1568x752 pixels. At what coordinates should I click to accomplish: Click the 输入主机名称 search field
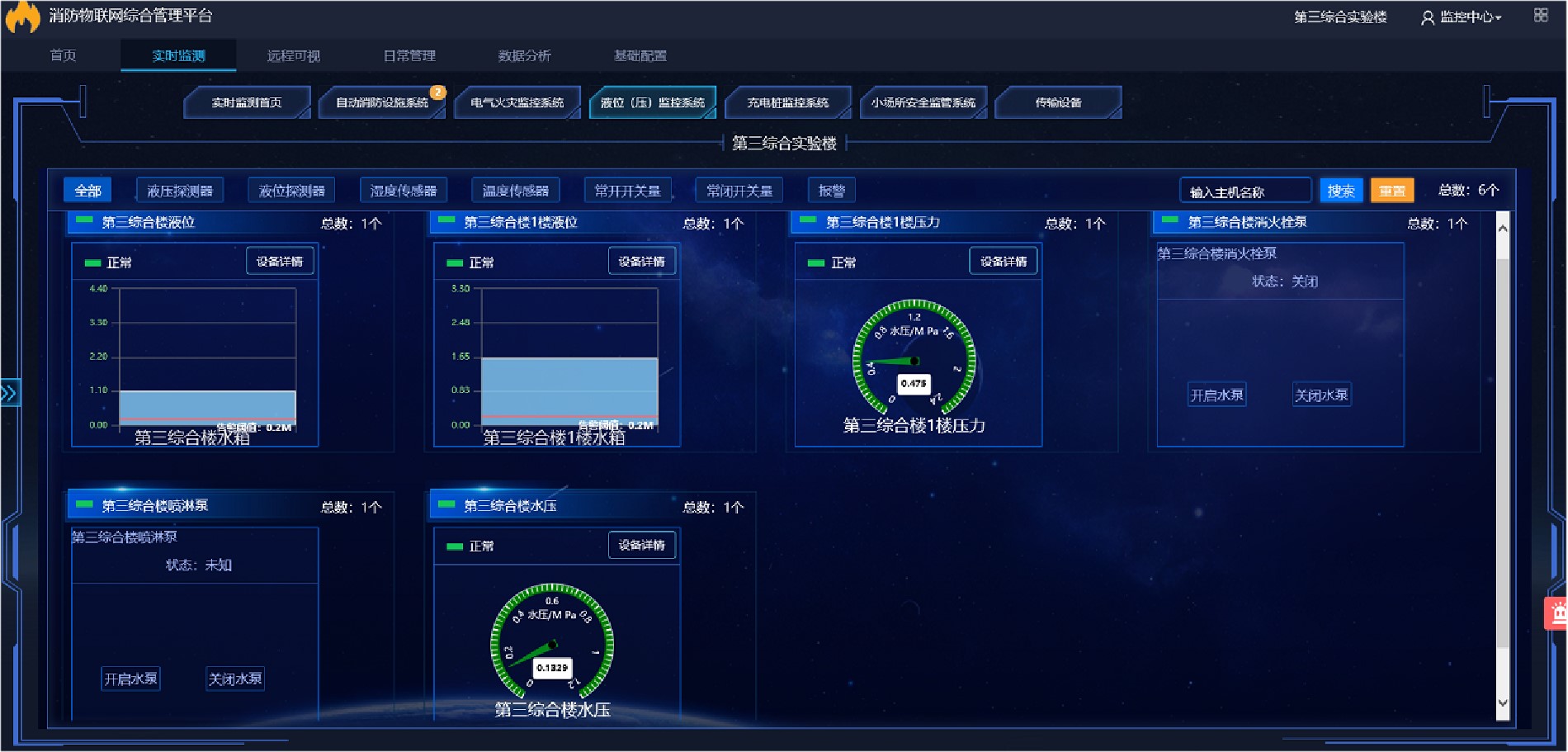click(1244, 192)
